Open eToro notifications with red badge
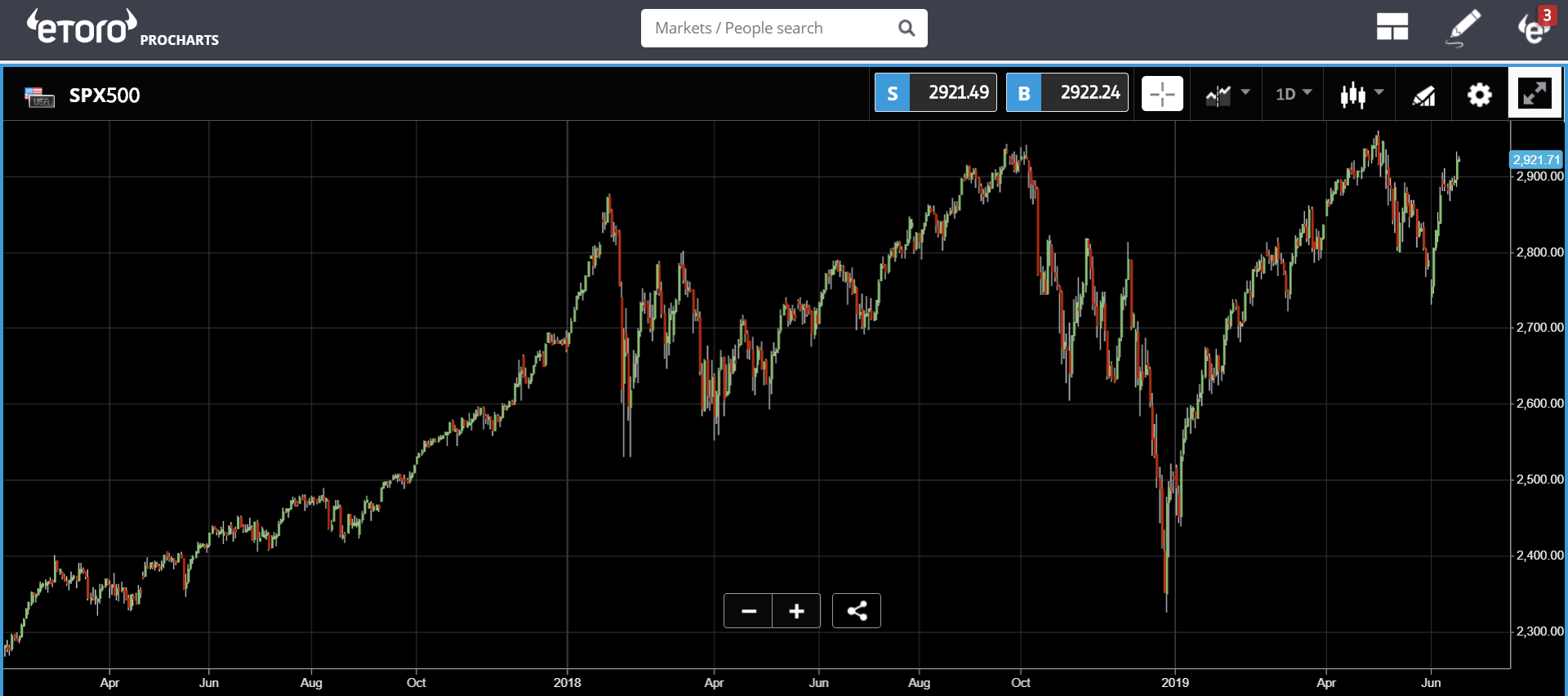This screenshot has width=1568, height=696. pos(1535,26)
